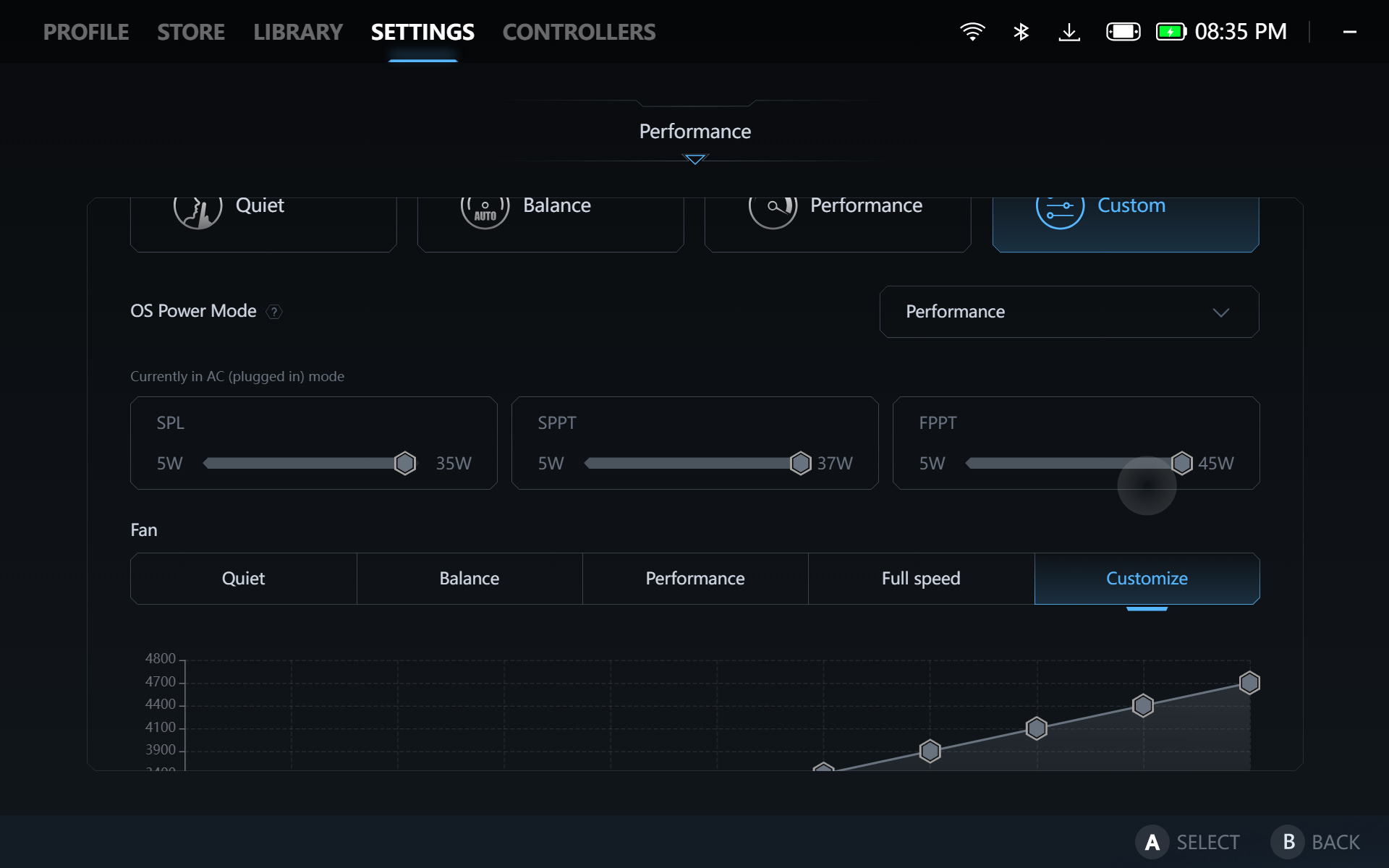
Task: Click the Wi-Fi status icon
Action: [x=972, y=32]
